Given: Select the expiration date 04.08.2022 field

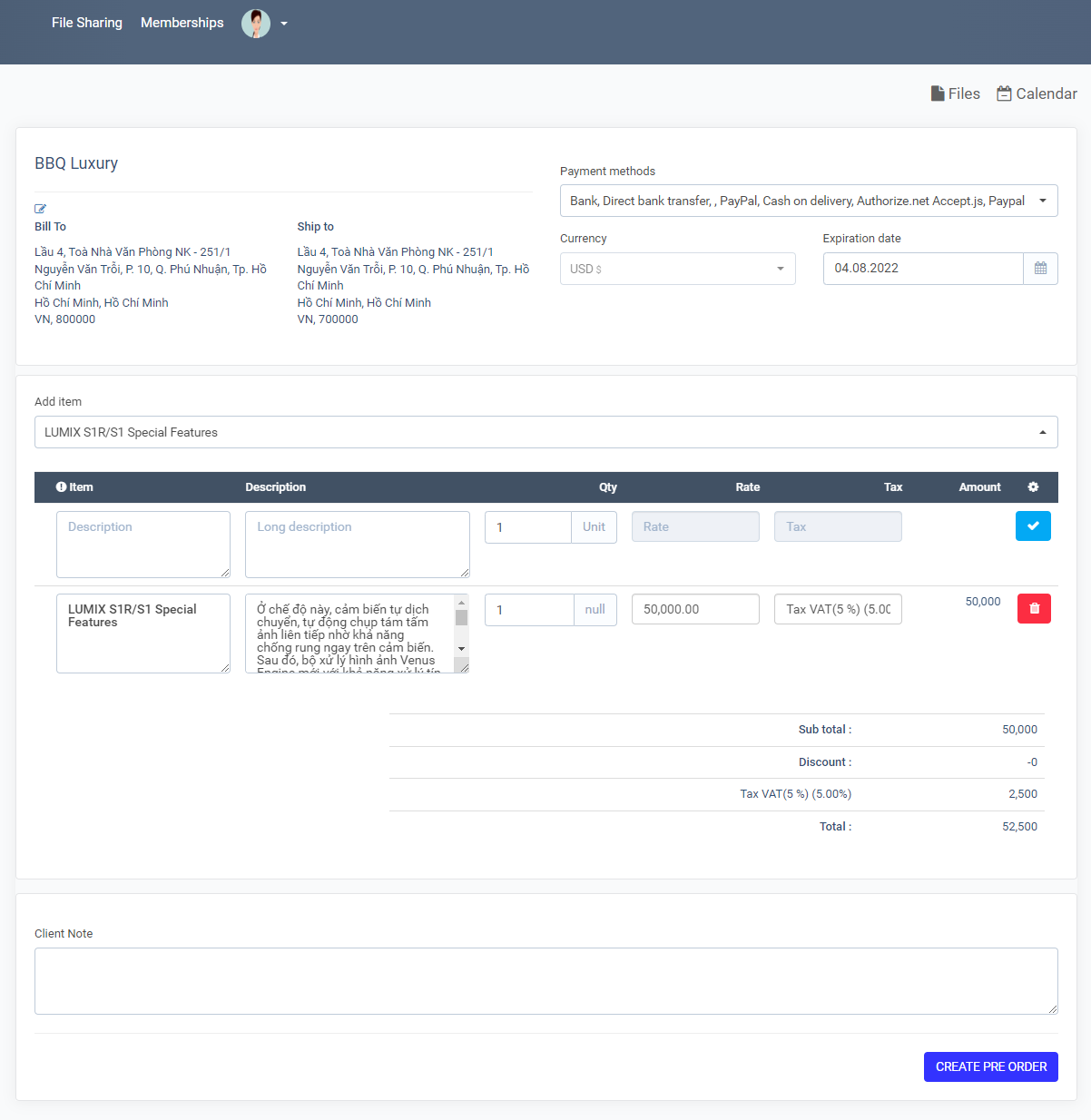Looking at the screenshot, I should pyautogui.click(x=923, y=268).
